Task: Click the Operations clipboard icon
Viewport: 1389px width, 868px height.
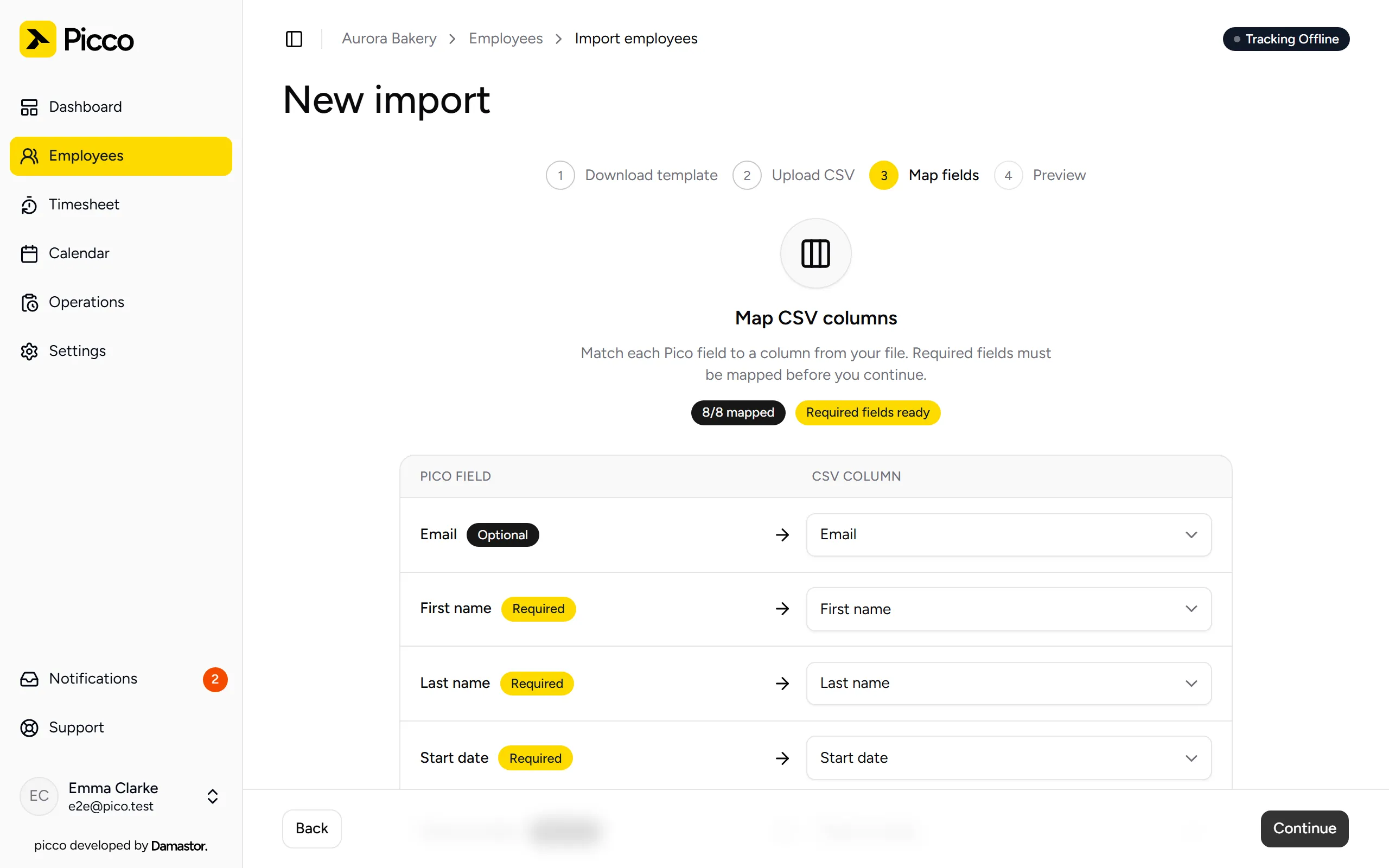Action: (x=29, y=303)
